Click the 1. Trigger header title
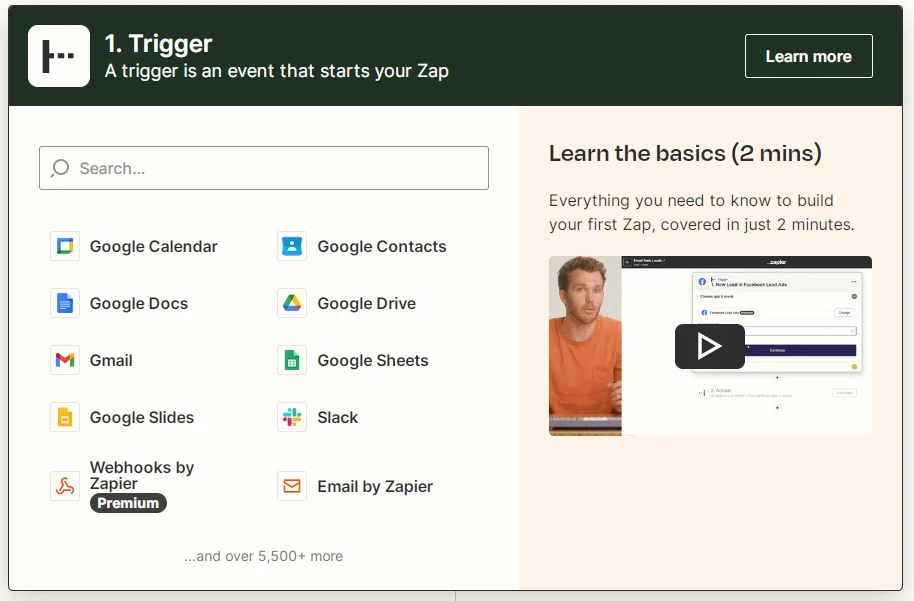The height and width of the screenshot is (601, 914). pyautogui.click(x=160, y=43)
